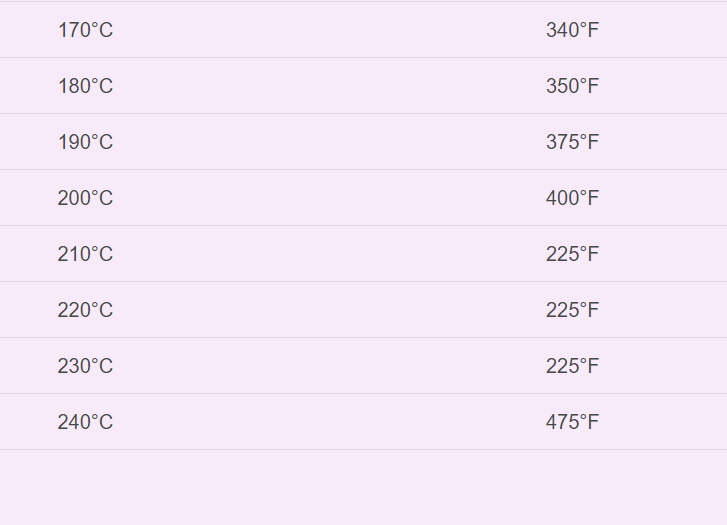Select the 340°F value
The width and height of the screenshot is (727, 525).
pyautogui.click(x=572, y=30)
